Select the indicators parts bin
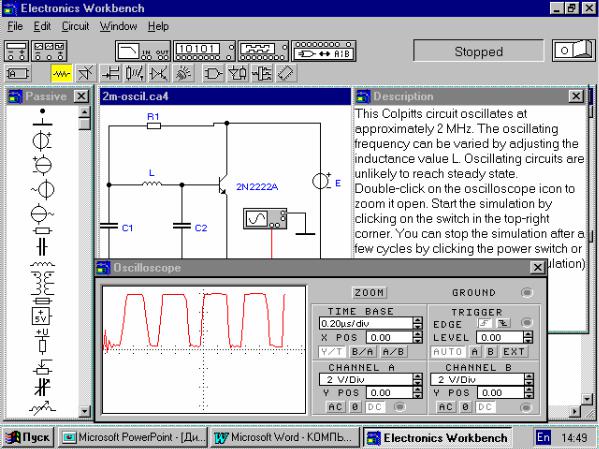This screenshot has height=449, width=599. coord(183,73)
